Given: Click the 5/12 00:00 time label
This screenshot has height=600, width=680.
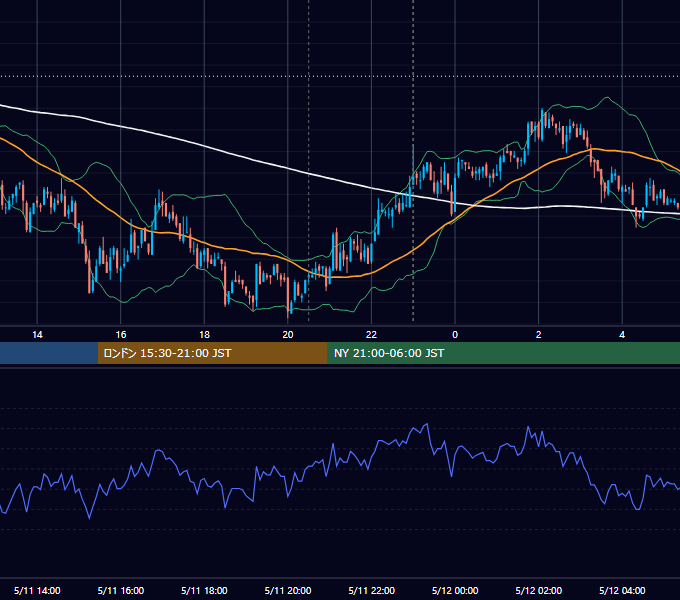Looking at the screenshot, I should click(x=455, y=590).
